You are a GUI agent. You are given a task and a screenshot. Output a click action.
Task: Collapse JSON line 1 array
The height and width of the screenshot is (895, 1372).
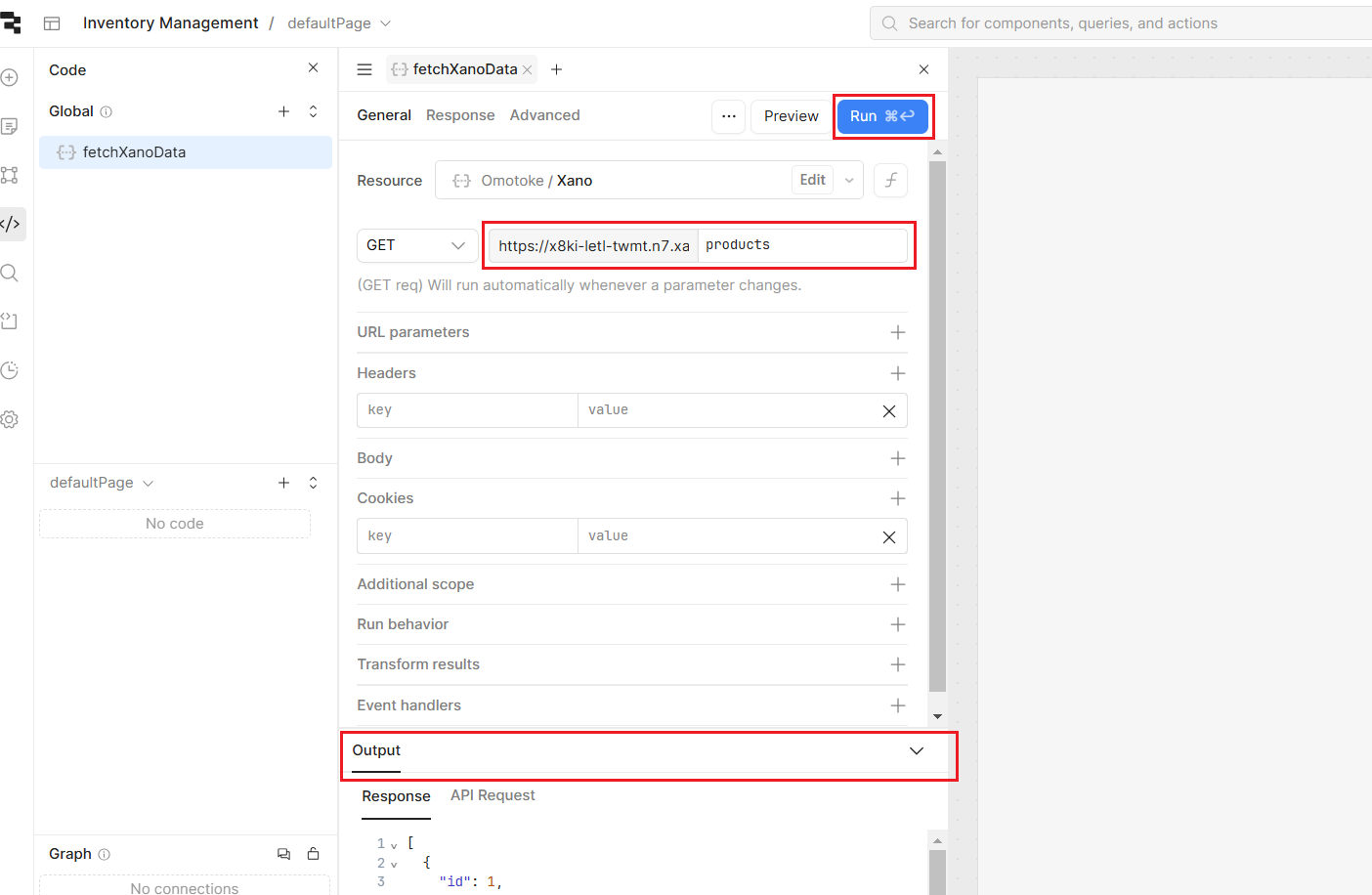pos(394,845)
